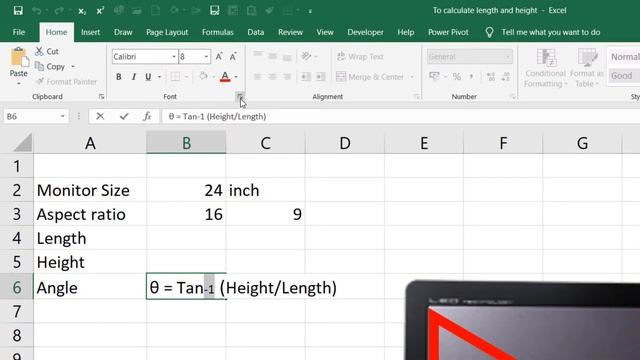Open the Help tab

point(405,32)
